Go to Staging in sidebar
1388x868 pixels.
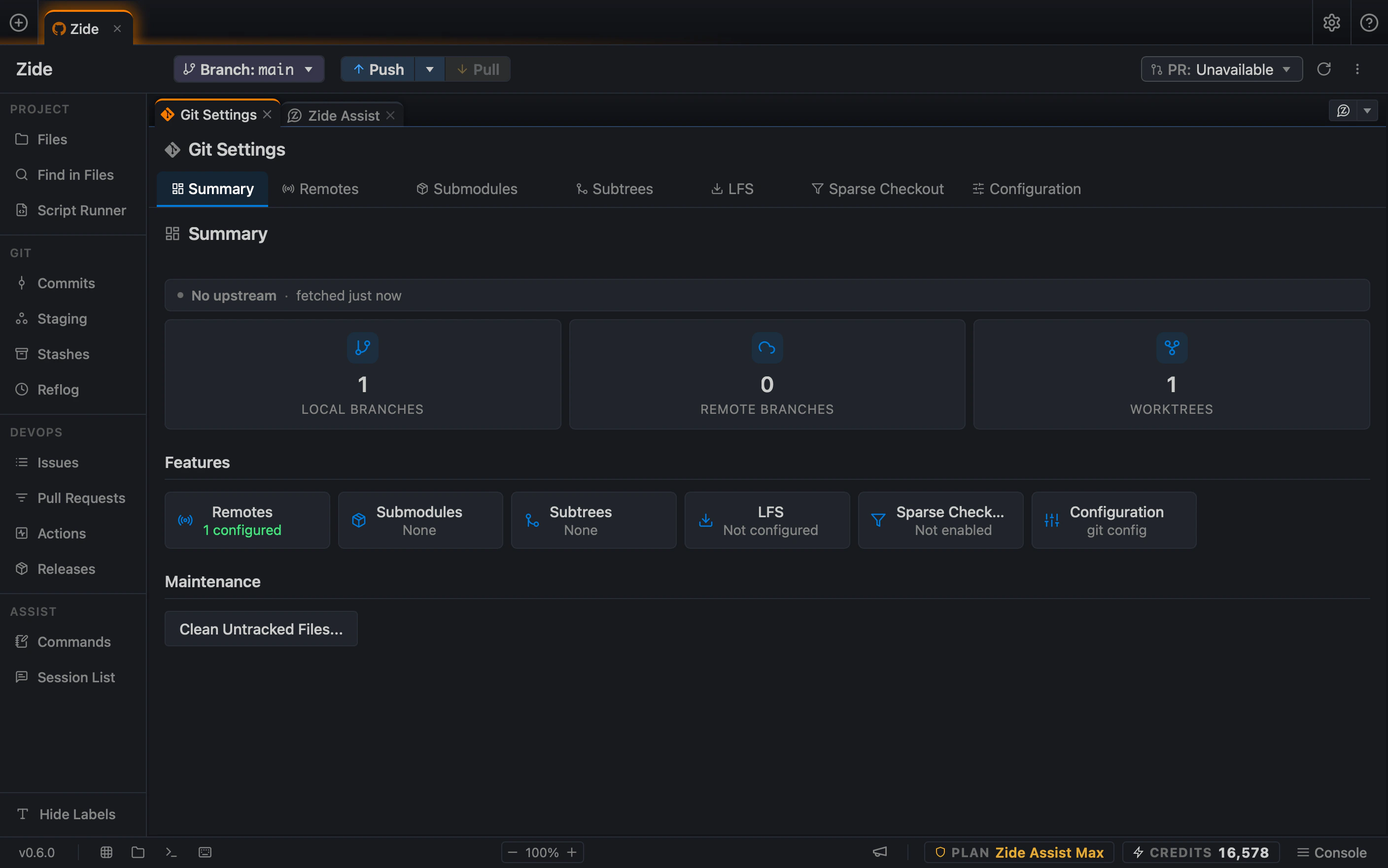point(73,319)
